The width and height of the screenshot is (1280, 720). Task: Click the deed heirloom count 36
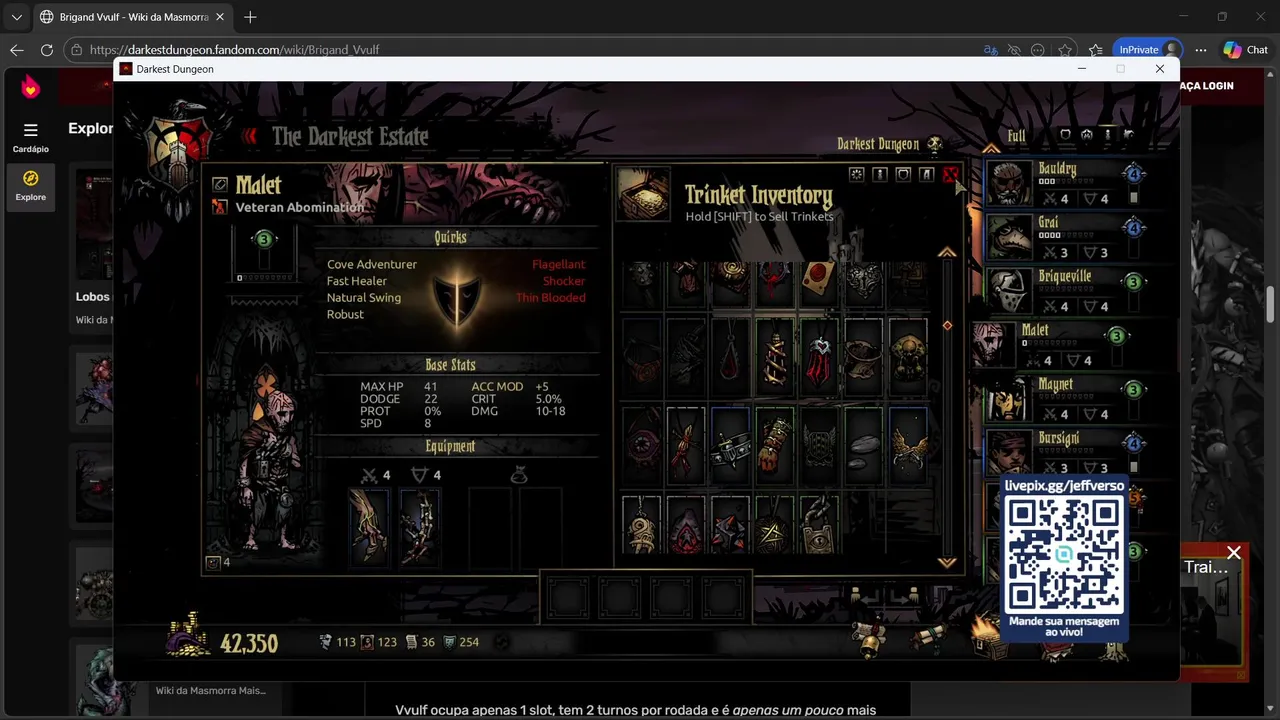click(420, 642)
